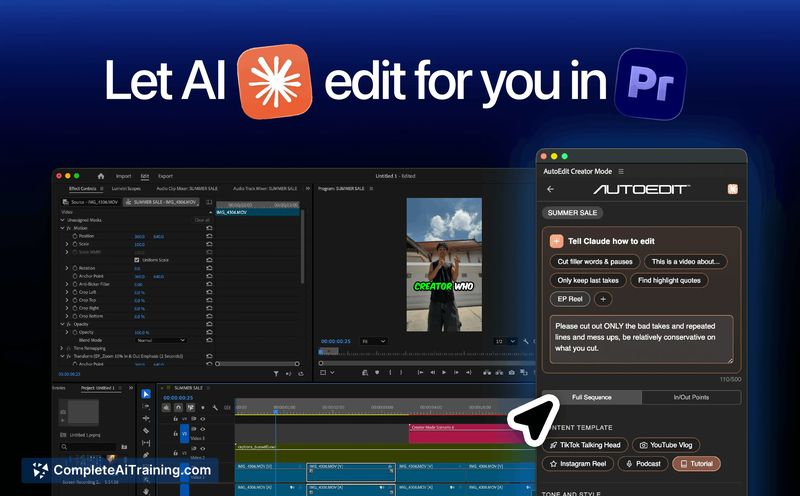Switch to the Lumetri Scopes tab
The width and height of the screenshot is (800, 496).
tap(126, 189)
